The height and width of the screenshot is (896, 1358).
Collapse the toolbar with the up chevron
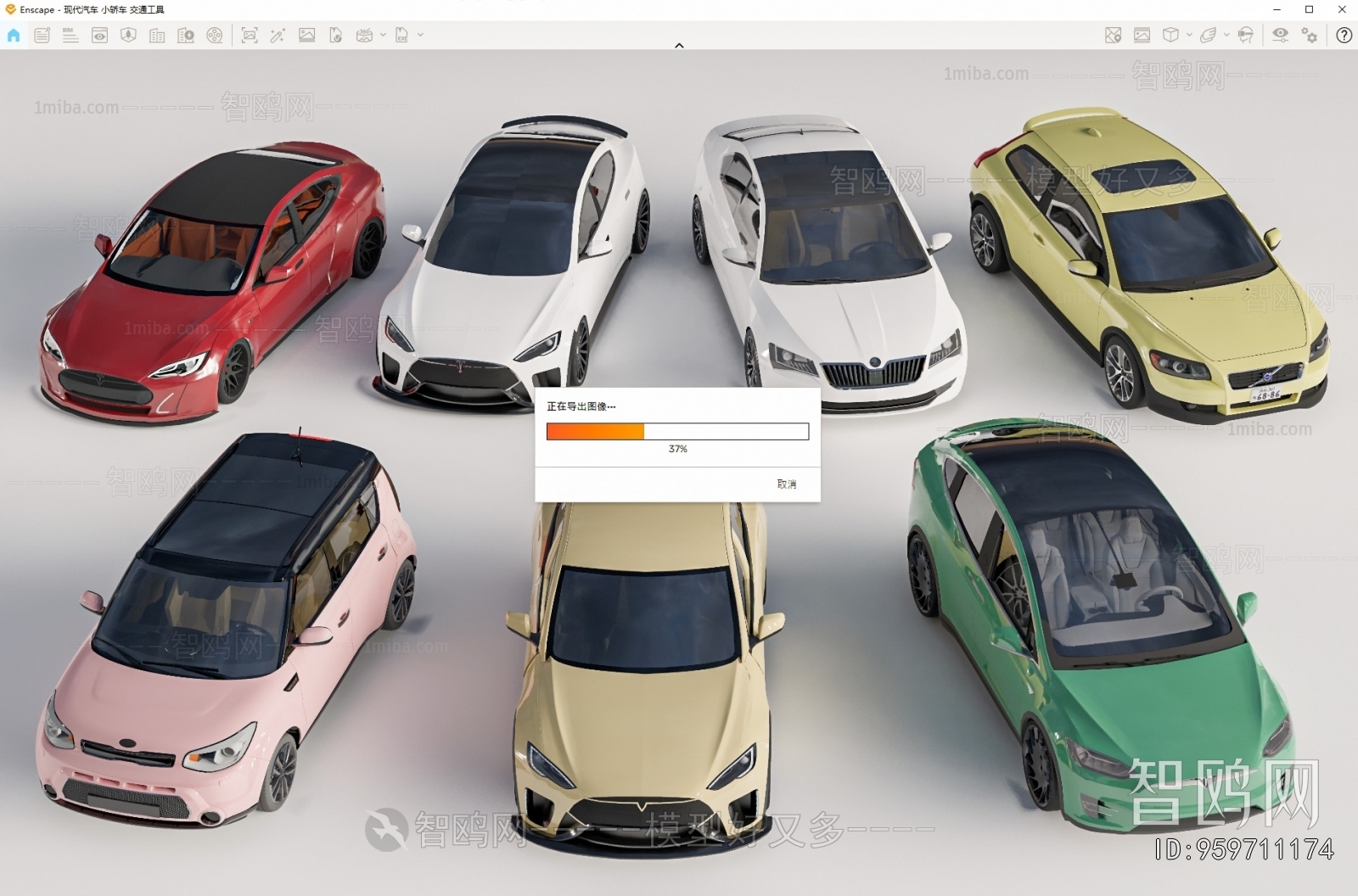click(x=679, y=46)
